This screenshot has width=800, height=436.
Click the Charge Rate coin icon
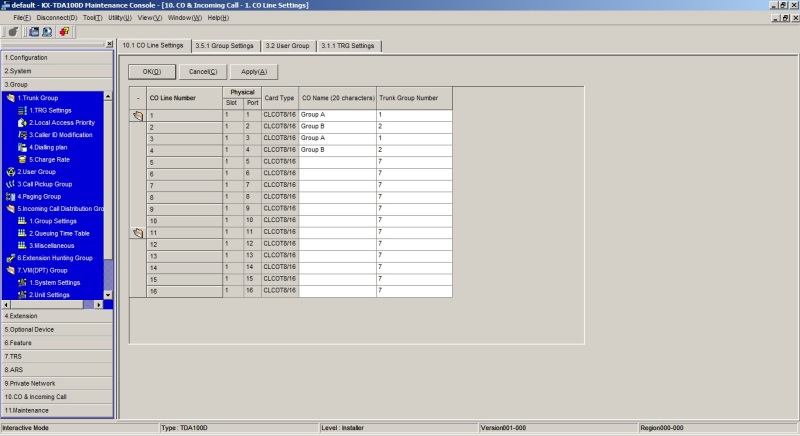tap(22, 160)
